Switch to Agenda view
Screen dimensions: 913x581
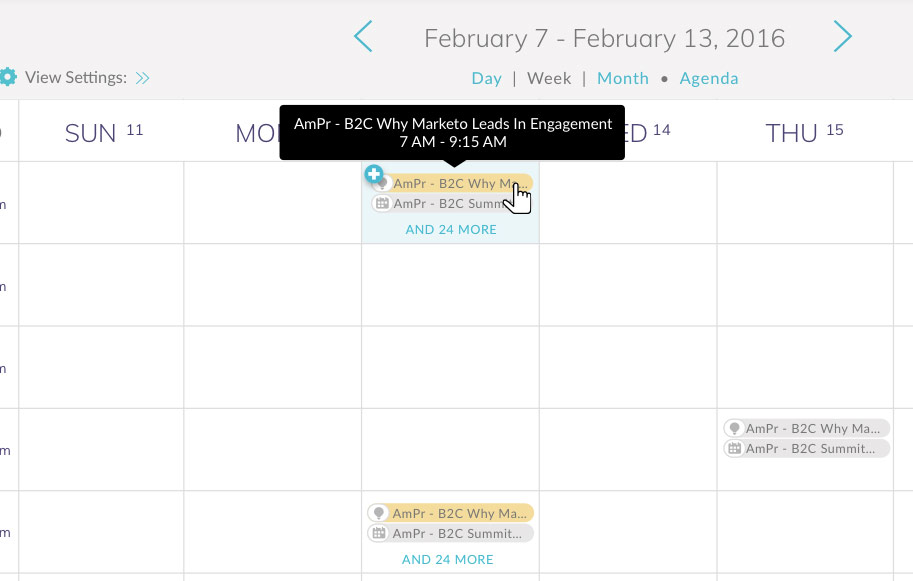(x=709, y=78)
